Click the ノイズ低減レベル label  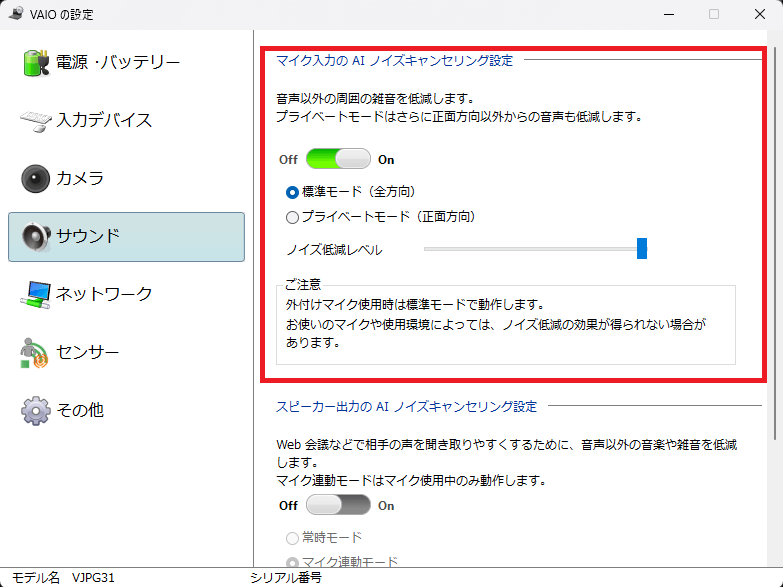click(x=335, y=250)
